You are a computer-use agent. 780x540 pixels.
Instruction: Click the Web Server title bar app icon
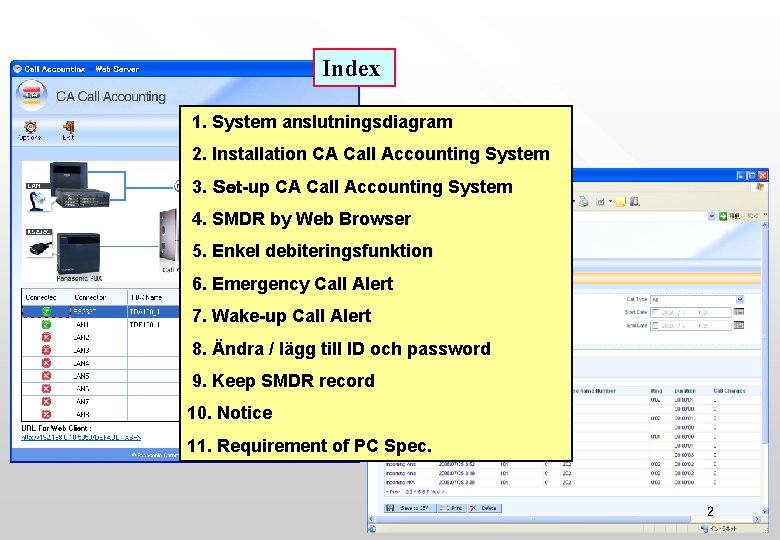point(17,69)
